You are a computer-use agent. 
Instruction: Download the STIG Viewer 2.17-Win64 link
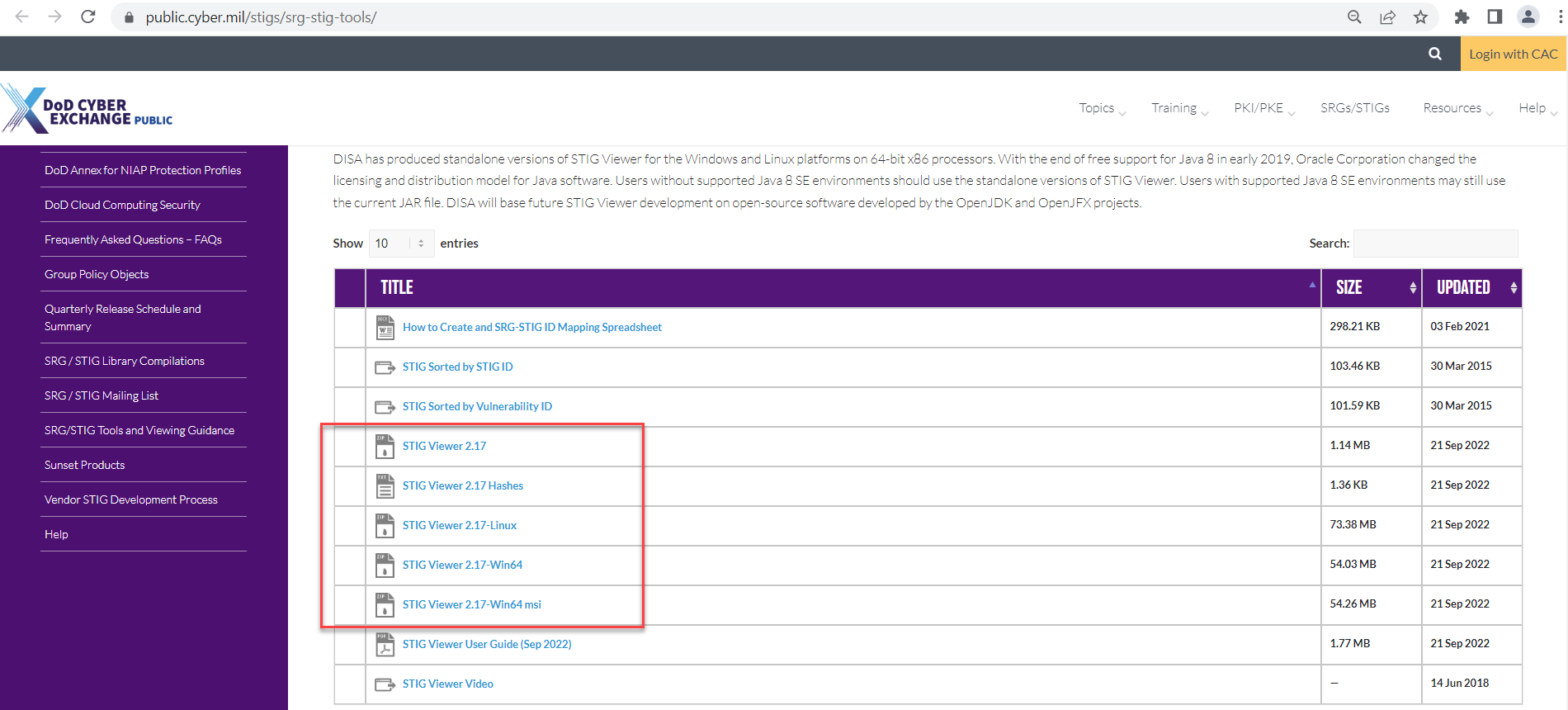pos(462,565)
